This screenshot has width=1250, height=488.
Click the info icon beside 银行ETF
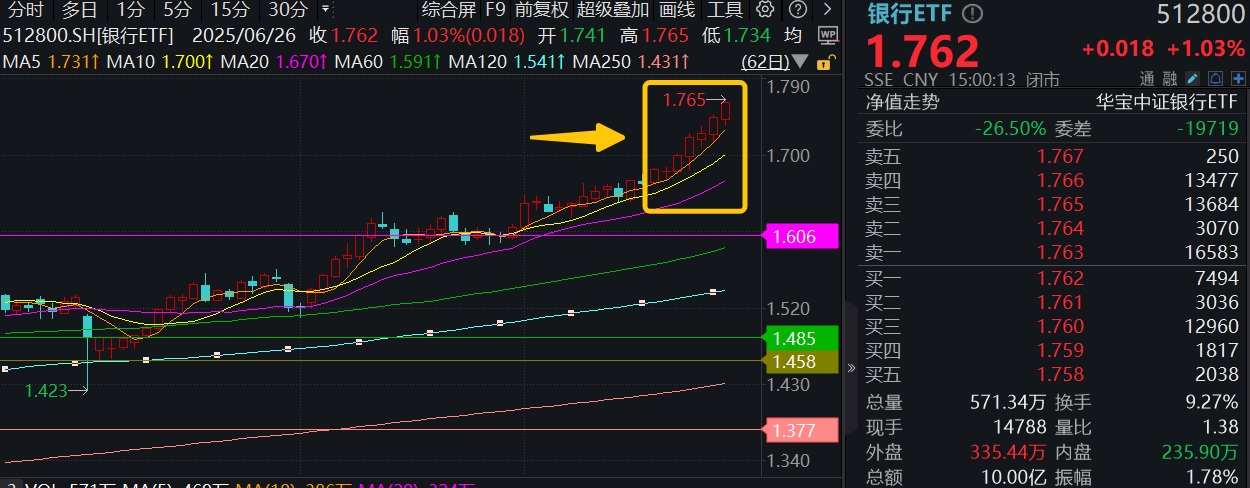coord(973,14)
